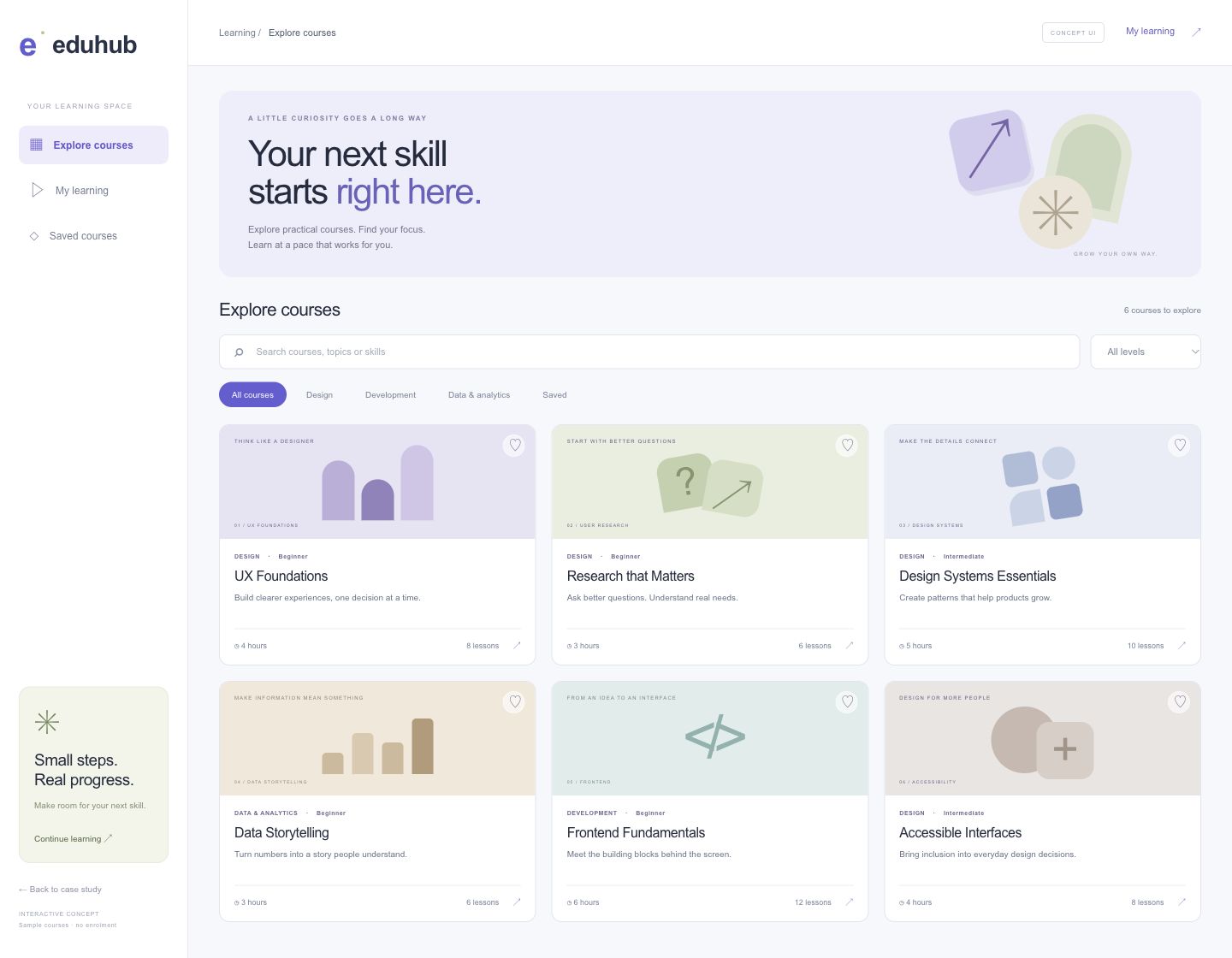Screen dimensions: 1232x958
Task: Switch to the Development filter tab
Action: point(390,395)
